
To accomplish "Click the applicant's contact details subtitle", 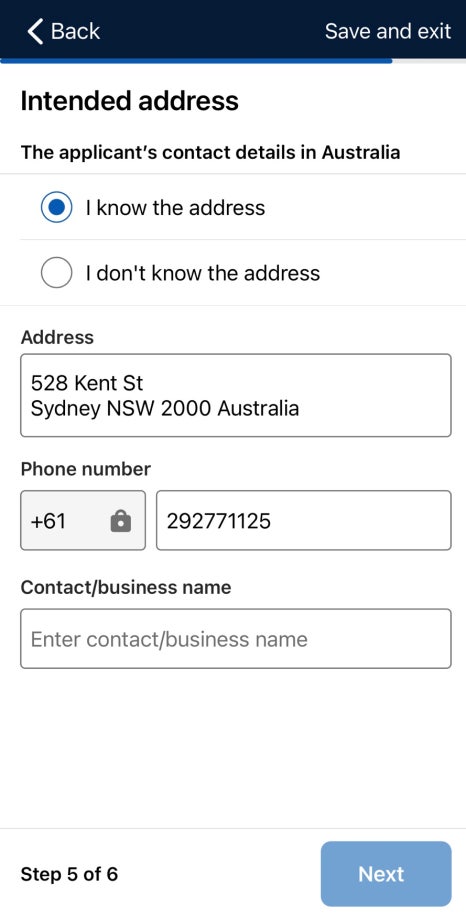I will click(210, 153).
